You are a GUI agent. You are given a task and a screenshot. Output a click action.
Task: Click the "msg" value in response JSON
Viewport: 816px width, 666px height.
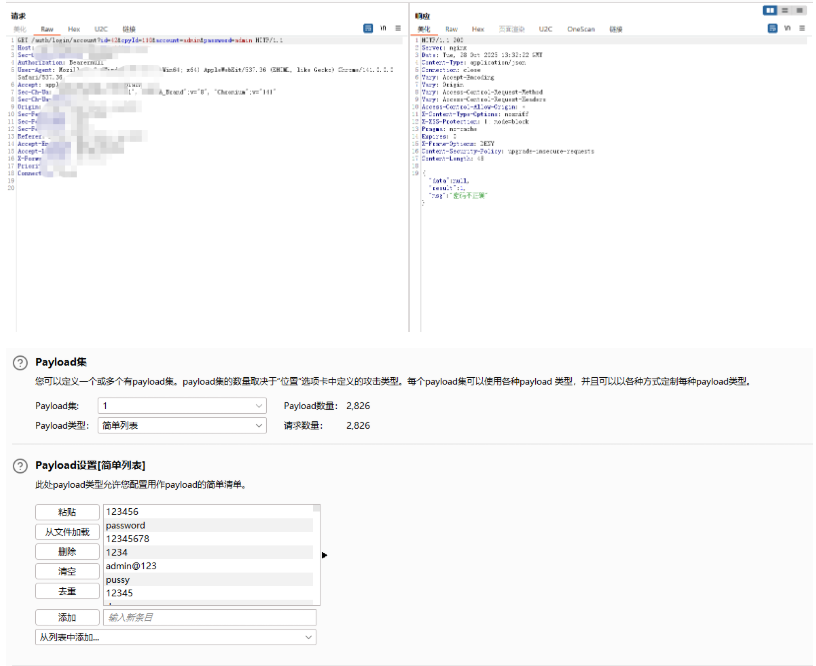click(470, 196)
